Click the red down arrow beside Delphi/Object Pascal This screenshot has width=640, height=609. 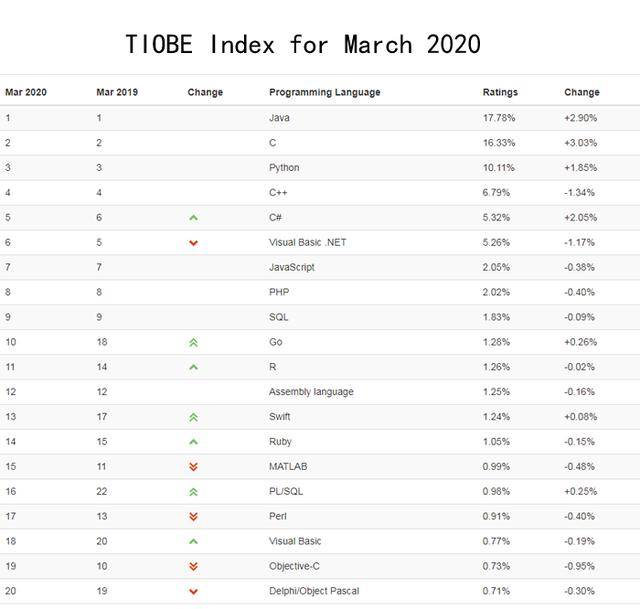coord(193,591)
